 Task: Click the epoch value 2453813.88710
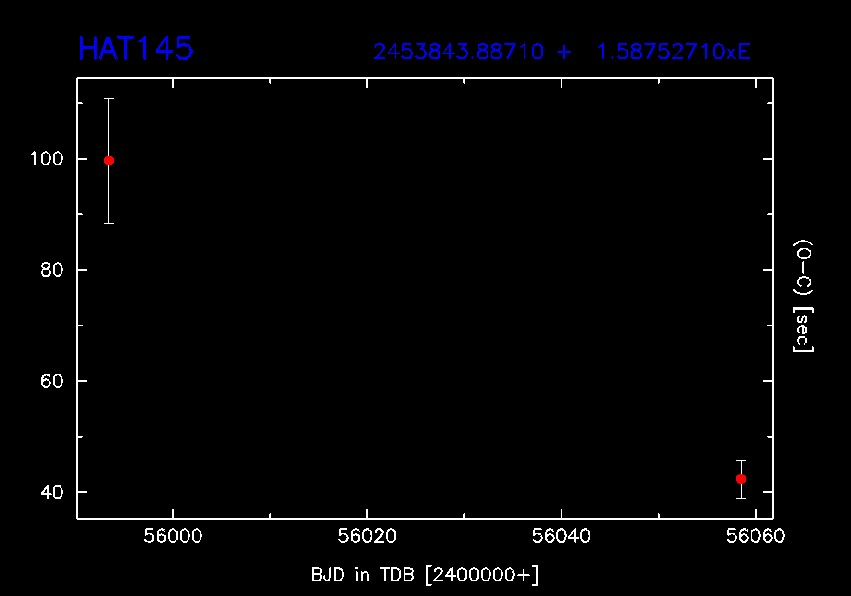coord(459,52)
